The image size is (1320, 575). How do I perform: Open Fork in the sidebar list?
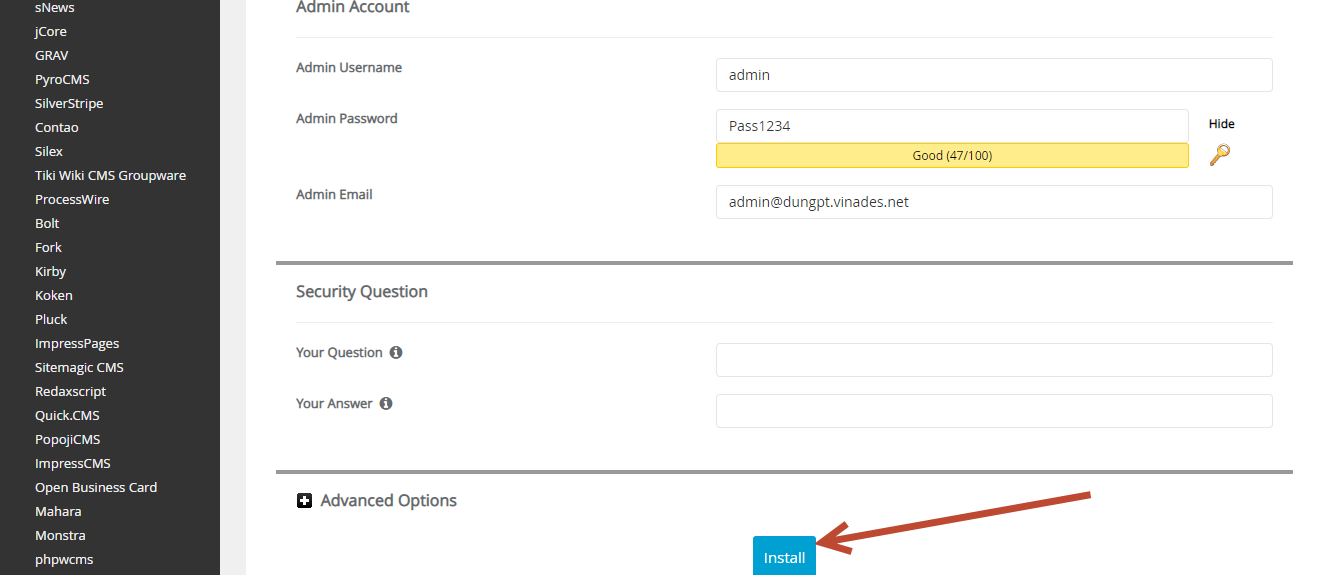coord(48,248)
